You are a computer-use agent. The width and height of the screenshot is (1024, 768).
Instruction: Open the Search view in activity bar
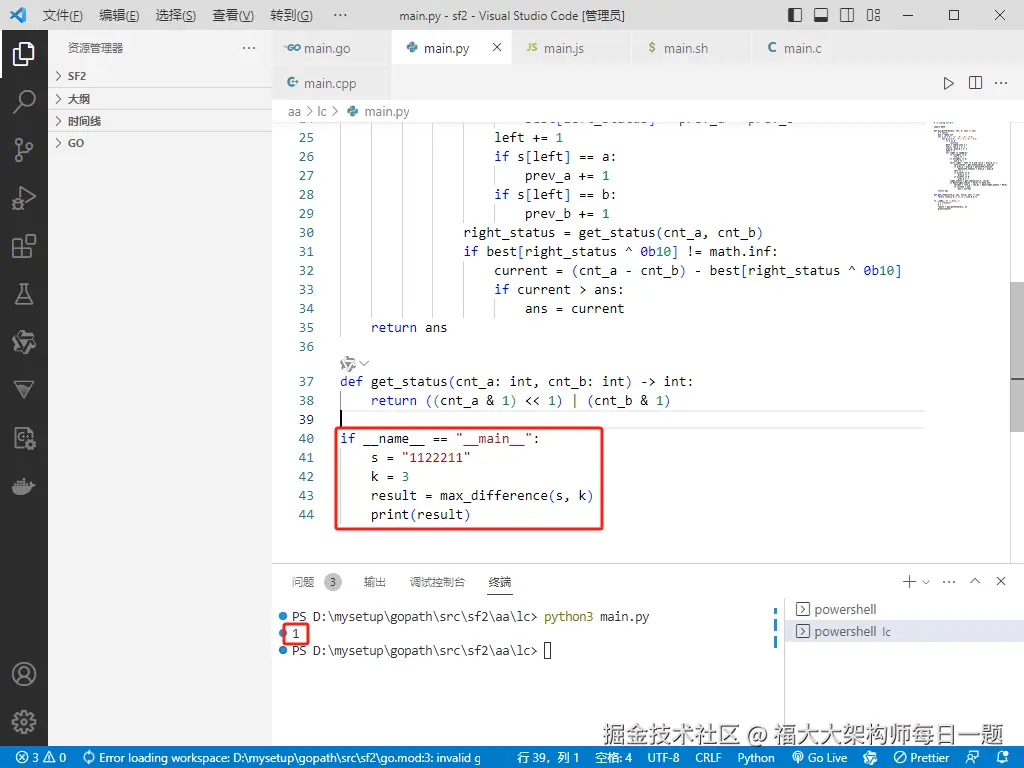point(24,102)
